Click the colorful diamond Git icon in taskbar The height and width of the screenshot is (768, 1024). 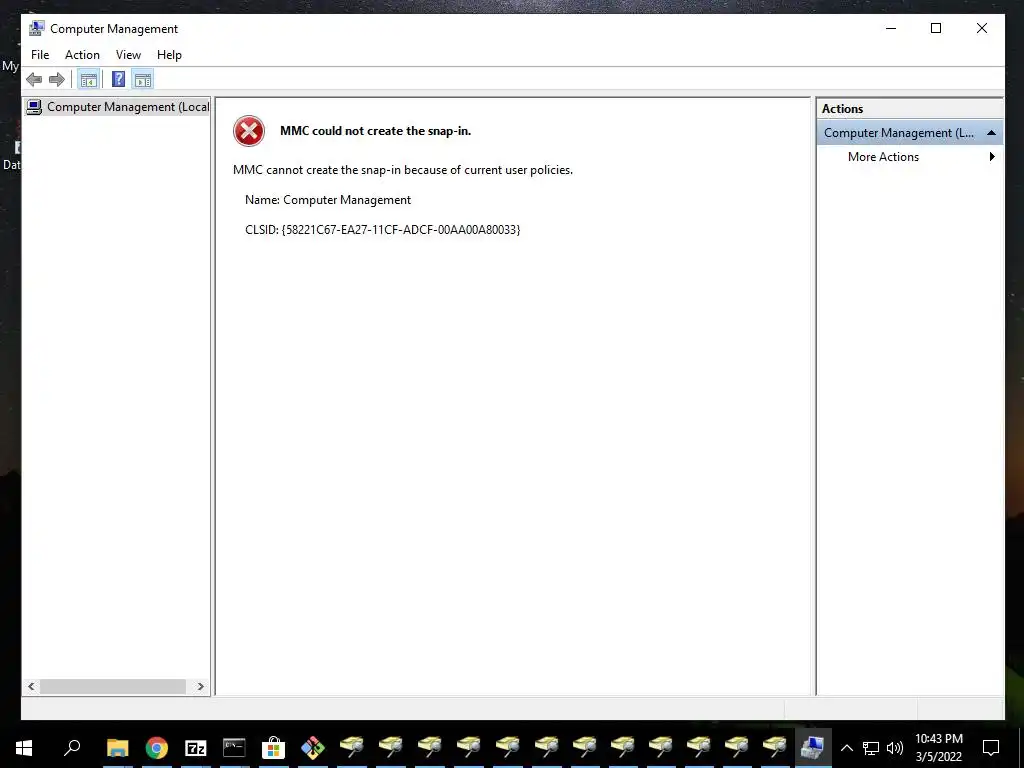click(312, 747)
